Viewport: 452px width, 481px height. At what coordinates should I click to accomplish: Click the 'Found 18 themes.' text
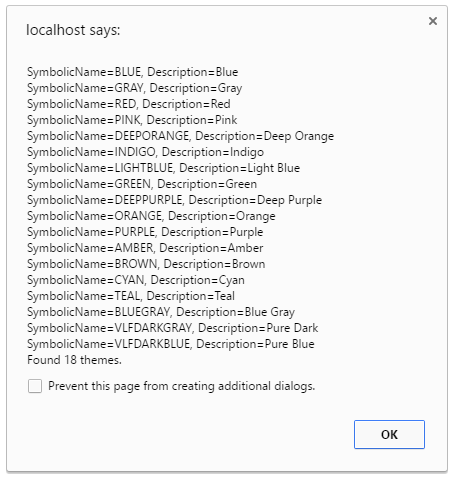tap(74, 360)
